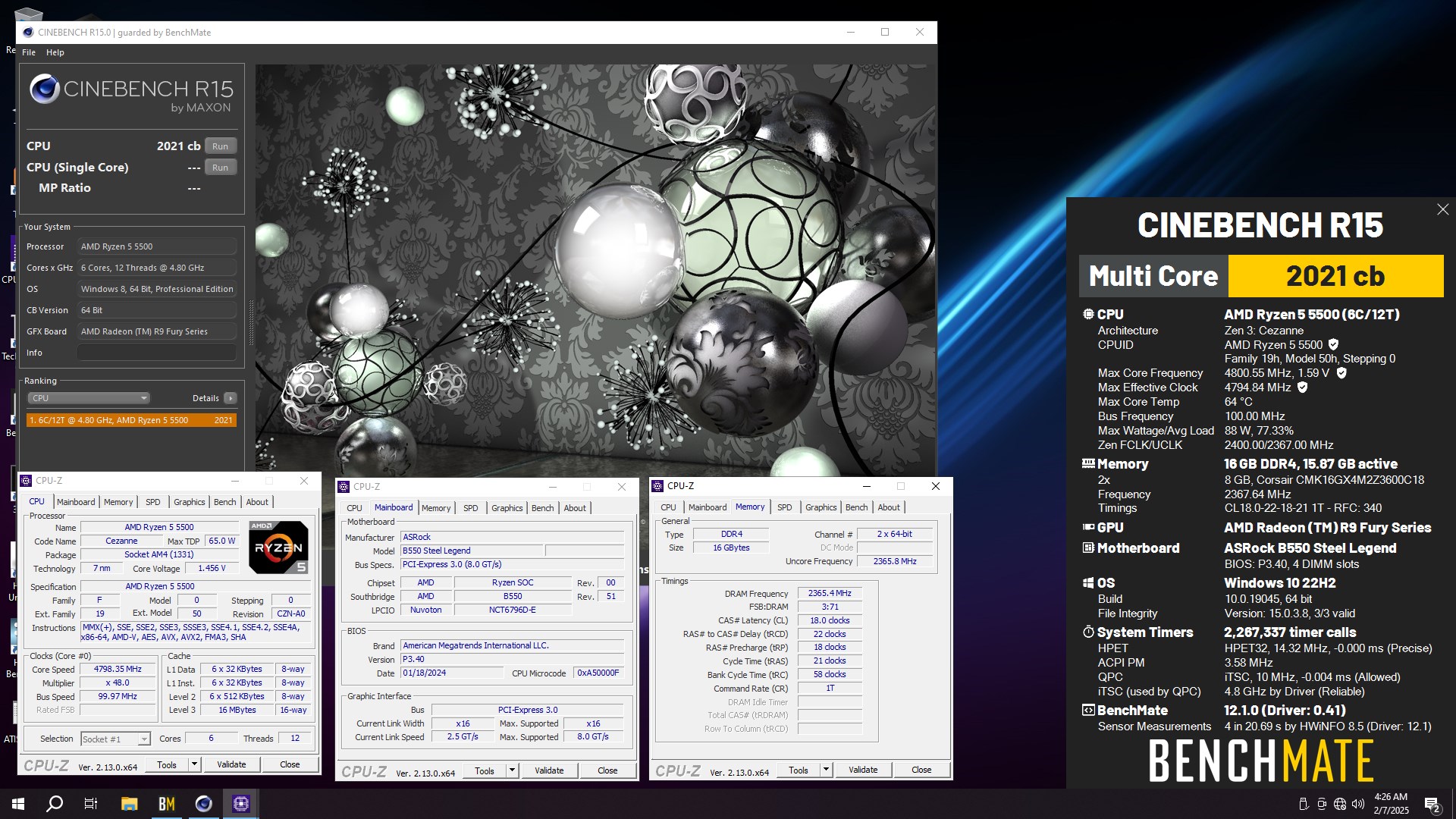Click the DRAM Frequency 2365.4 MHz value
Viewport: 1456px width, 819px height.
[x=830, y=594]
